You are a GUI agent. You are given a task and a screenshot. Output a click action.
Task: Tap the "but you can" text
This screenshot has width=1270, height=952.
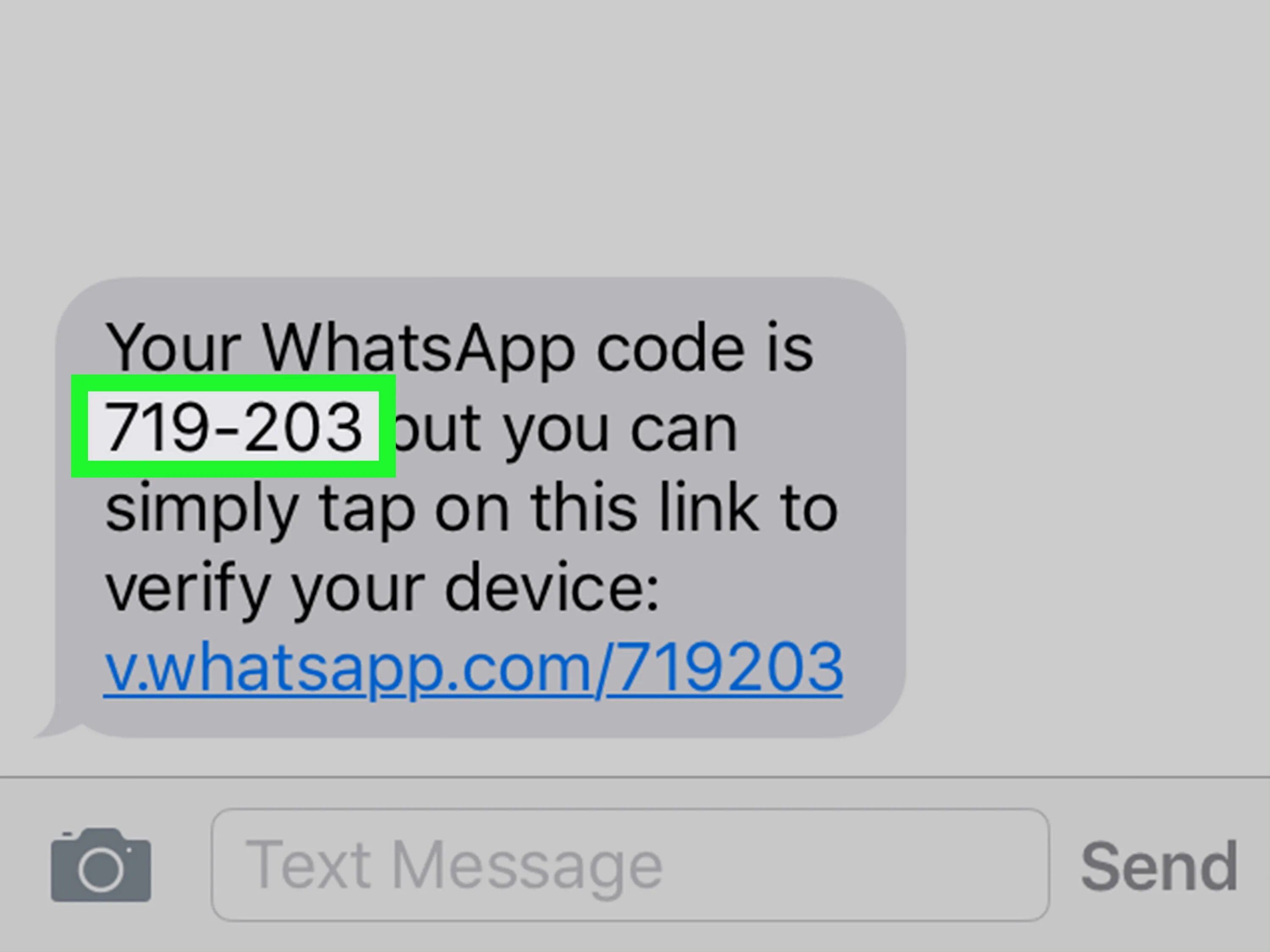click(x=565, y=429)
